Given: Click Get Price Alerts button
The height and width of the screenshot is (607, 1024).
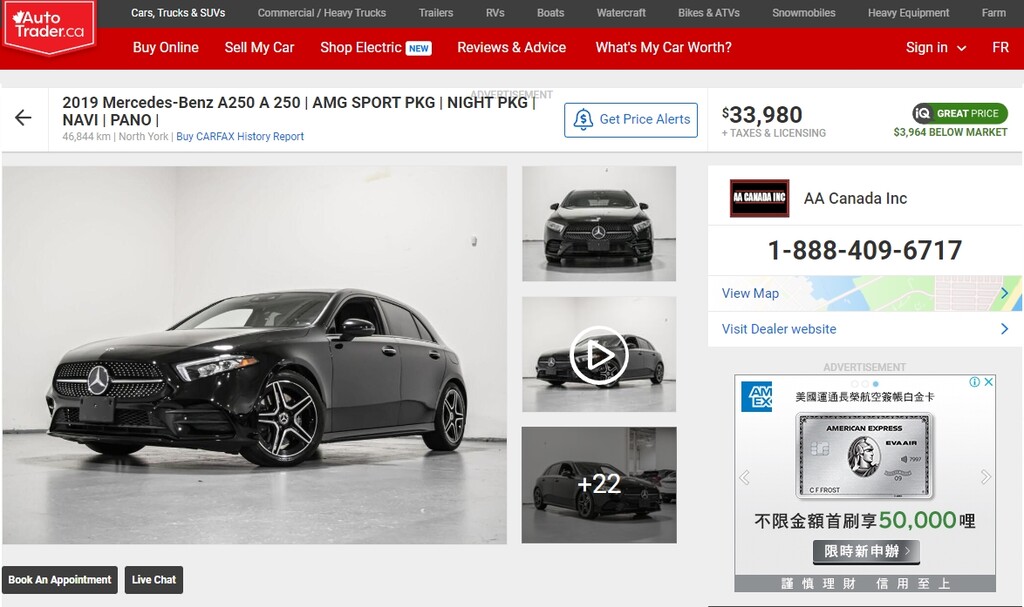Looking at the screenshot, I should [x=631, y=120].
